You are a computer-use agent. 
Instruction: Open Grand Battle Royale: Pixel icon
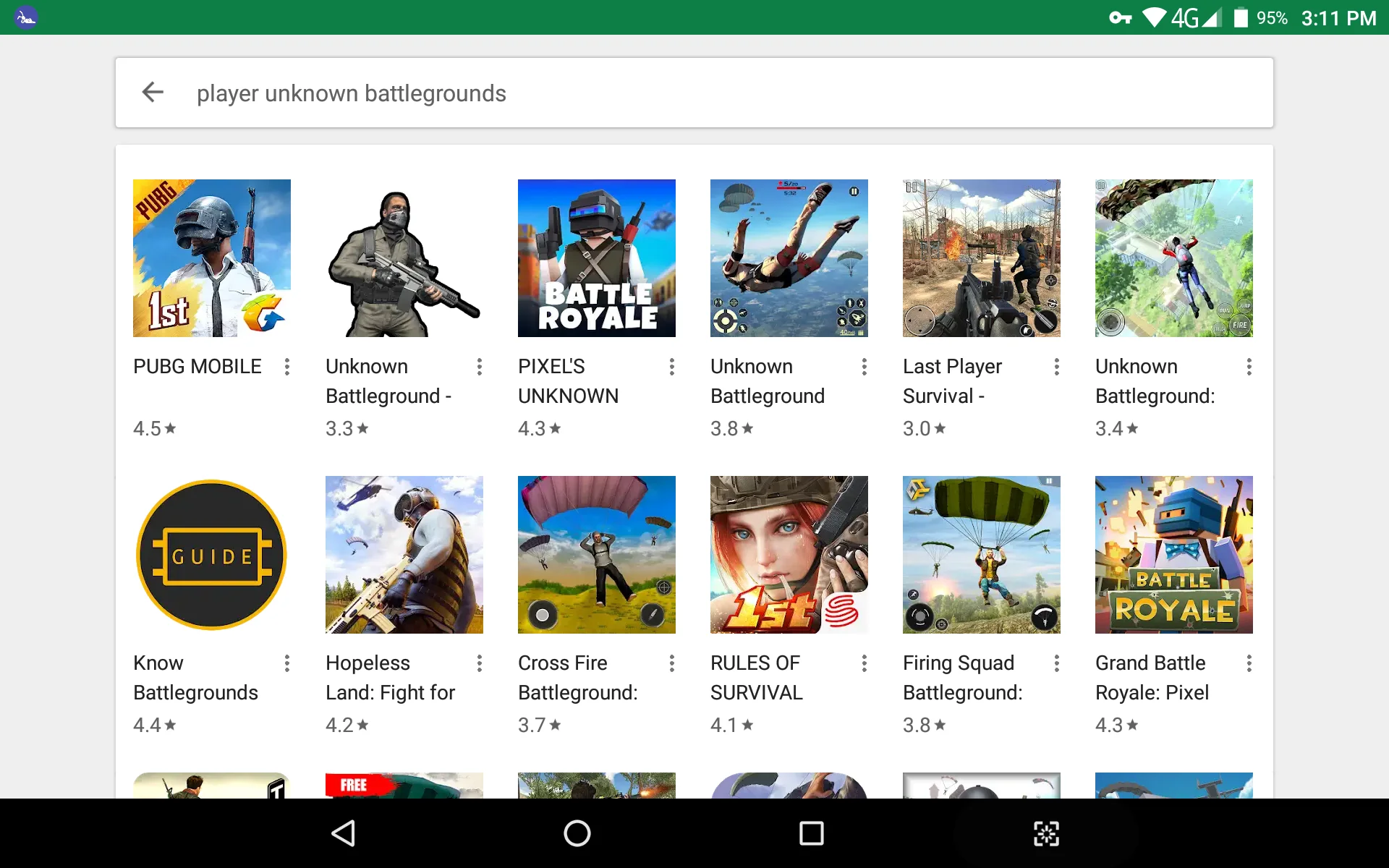[1173, 555]
